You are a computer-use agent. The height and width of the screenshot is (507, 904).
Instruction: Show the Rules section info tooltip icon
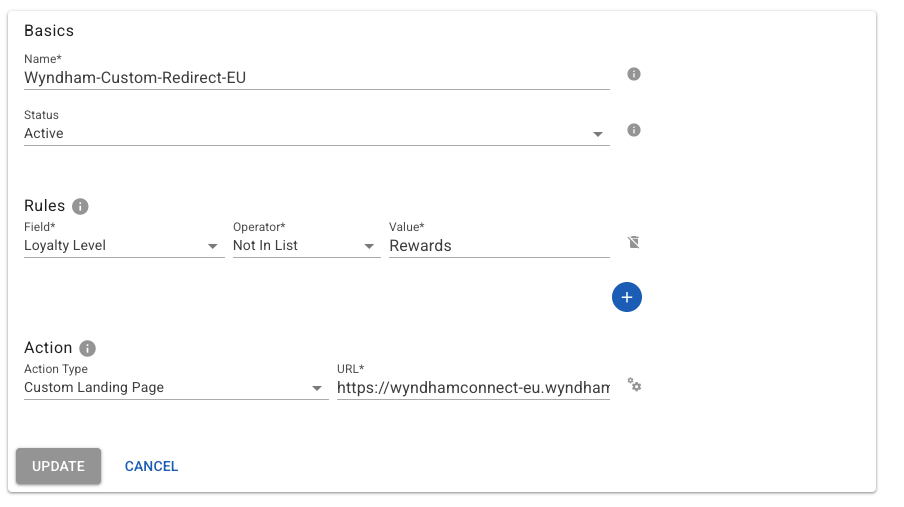click(x=80, y=206)
